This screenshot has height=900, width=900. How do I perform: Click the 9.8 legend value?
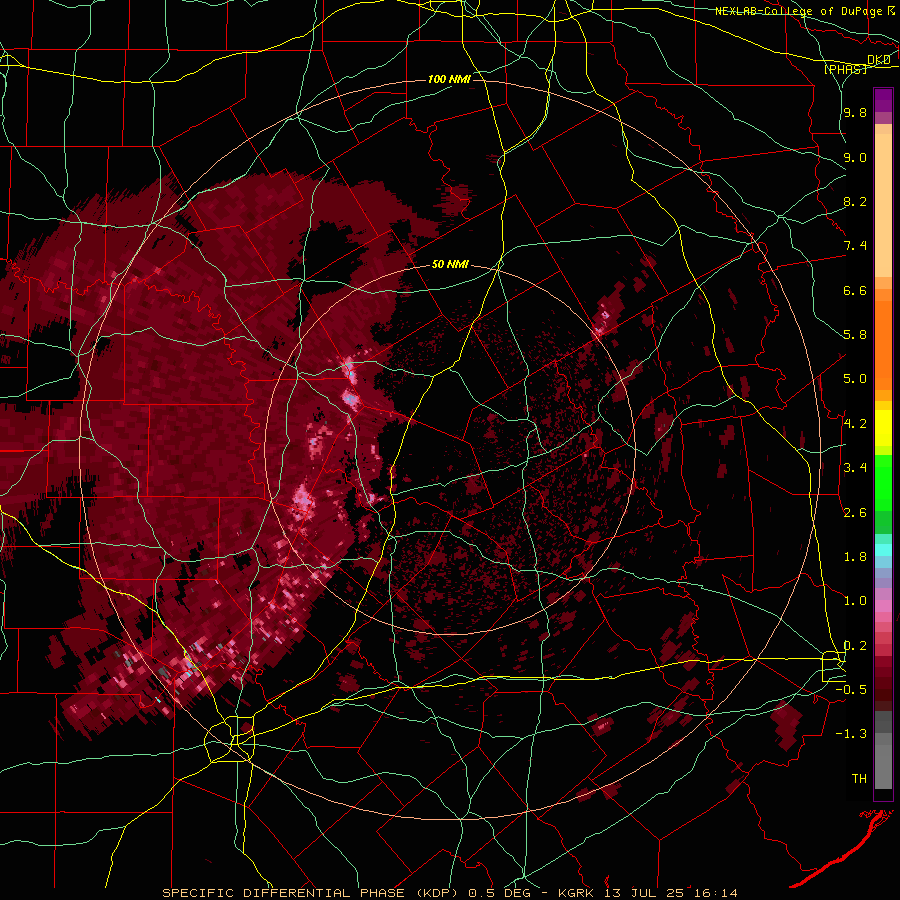[x=855, y=112]
